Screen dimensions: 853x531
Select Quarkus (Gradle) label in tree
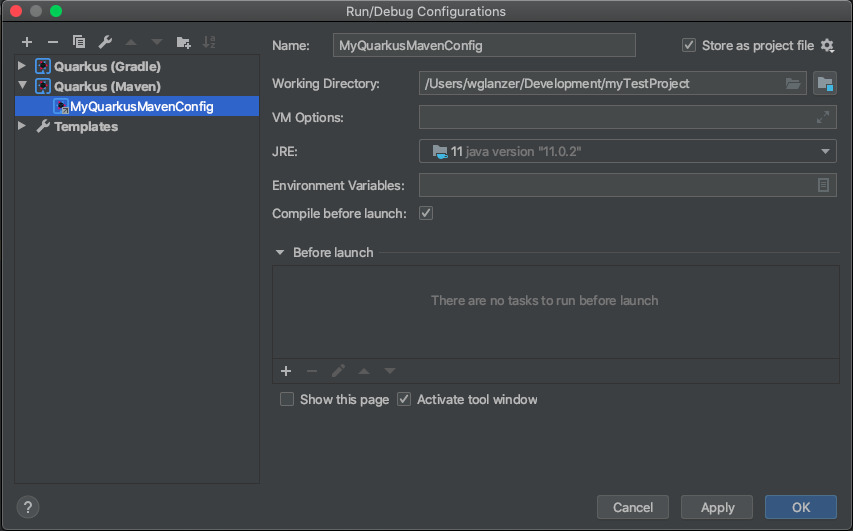107,66
